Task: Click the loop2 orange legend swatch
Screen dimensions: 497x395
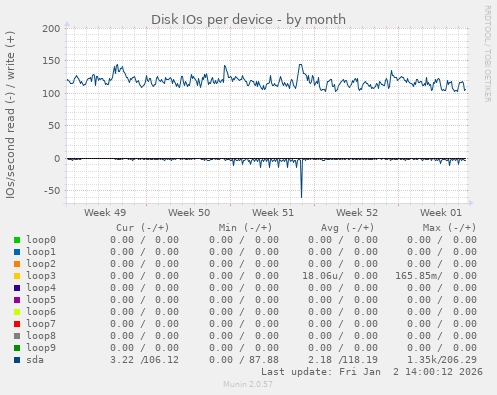Action: click(17, 264)
